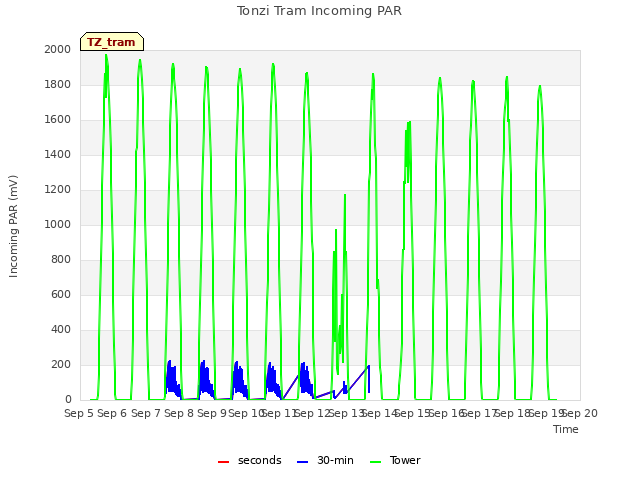Image resolution: width=640 pixels, height=480 pixels.
Task: Toggle the seconds legend entry
Action: point(249,460)
